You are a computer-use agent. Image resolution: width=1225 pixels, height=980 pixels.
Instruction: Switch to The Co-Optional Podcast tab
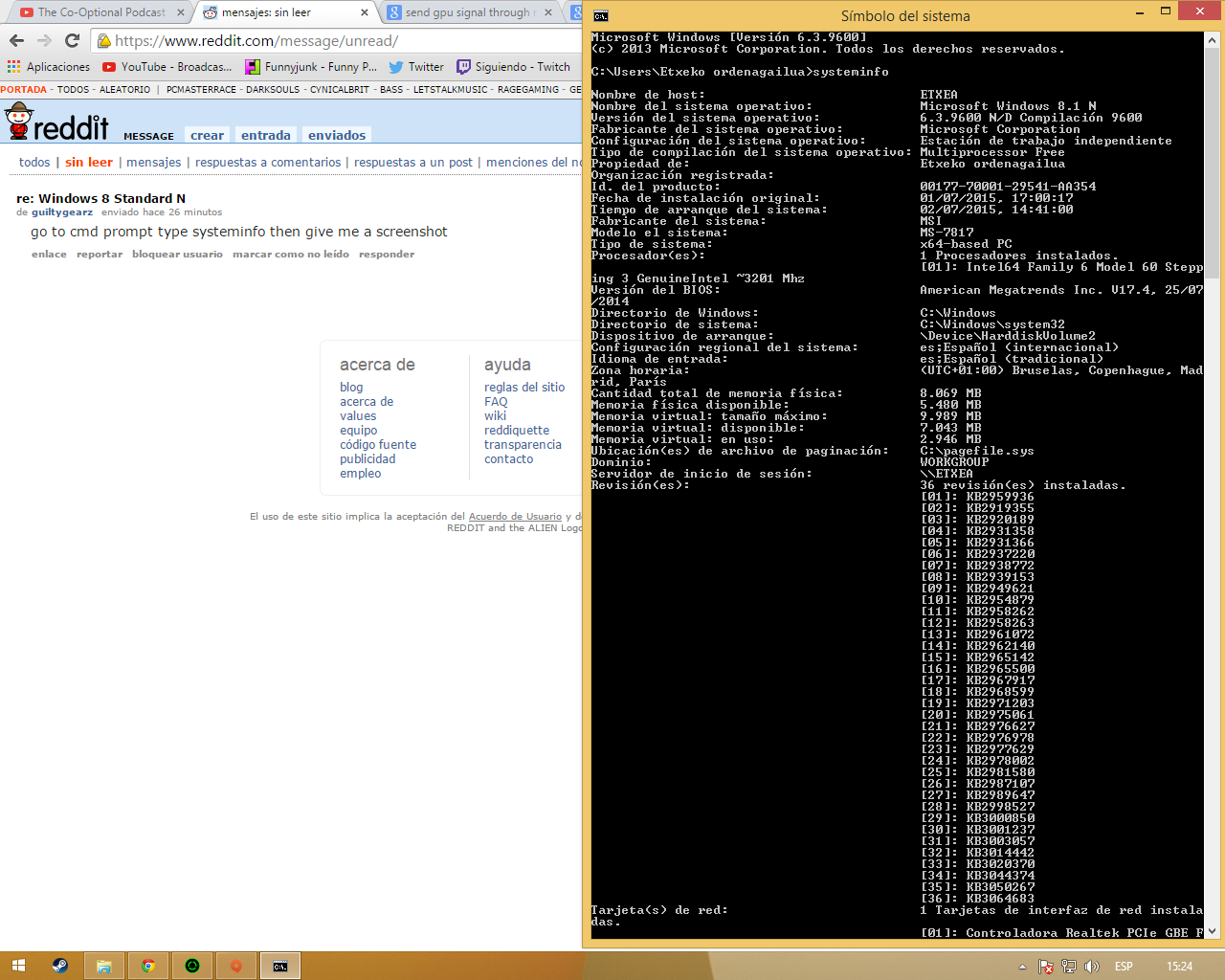[x=101, y=12]
